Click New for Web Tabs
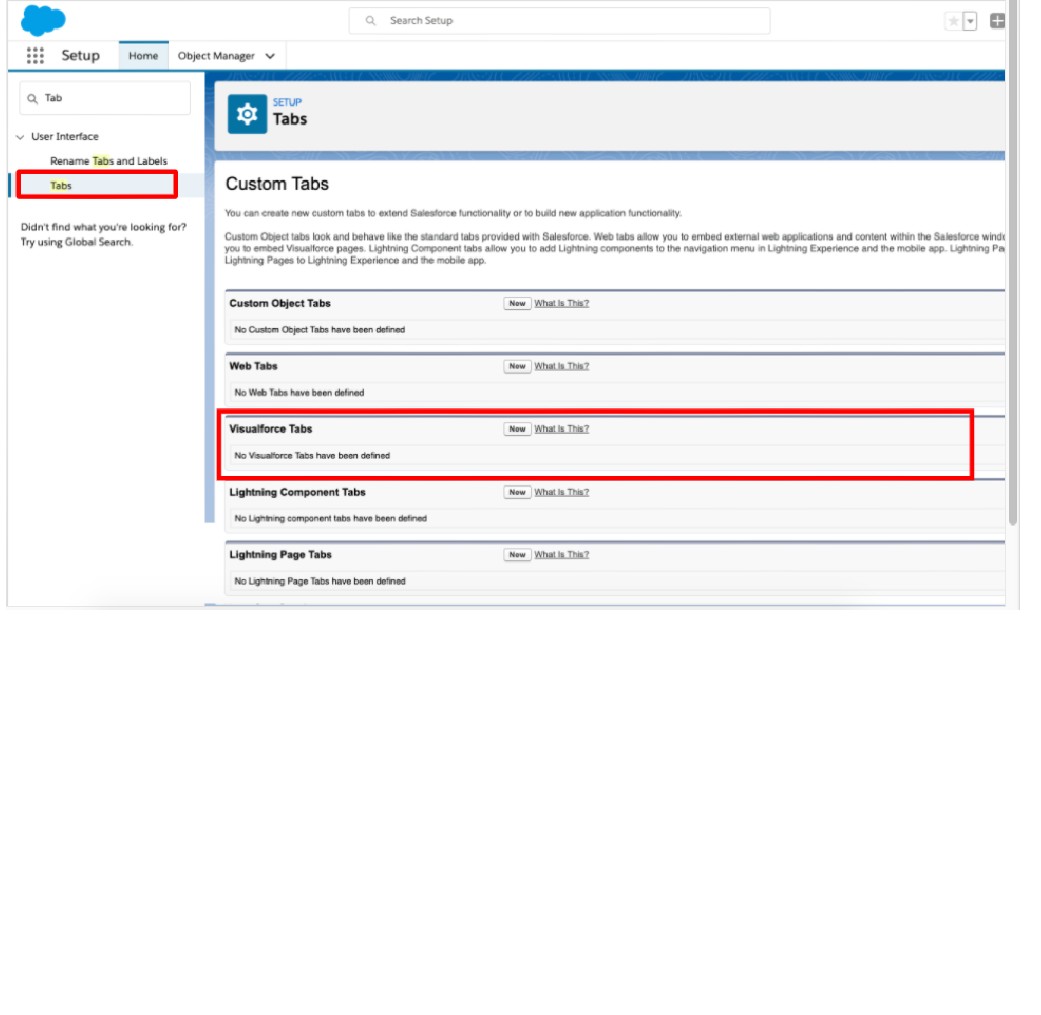This screenshot has height=1015, width=1041. (x=517, y=366)
